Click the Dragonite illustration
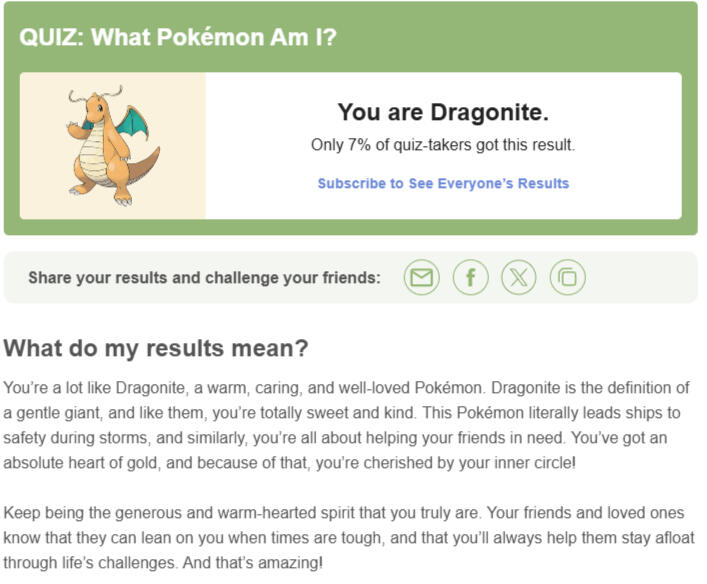 [x=112, y=146]
